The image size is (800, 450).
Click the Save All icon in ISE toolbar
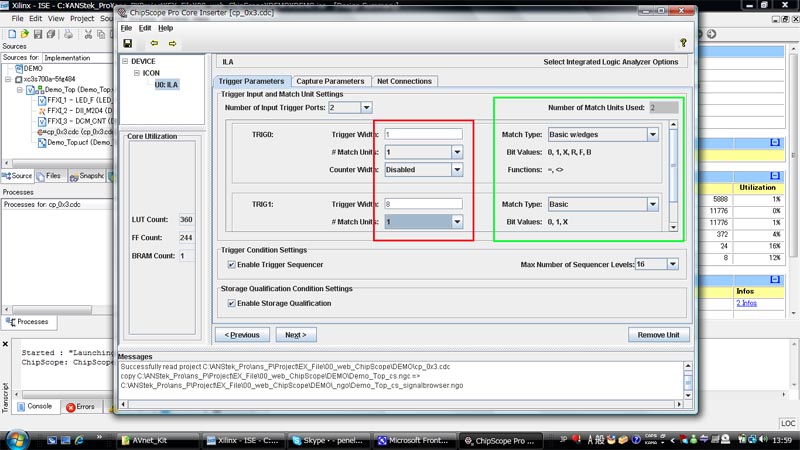[51, 34]
